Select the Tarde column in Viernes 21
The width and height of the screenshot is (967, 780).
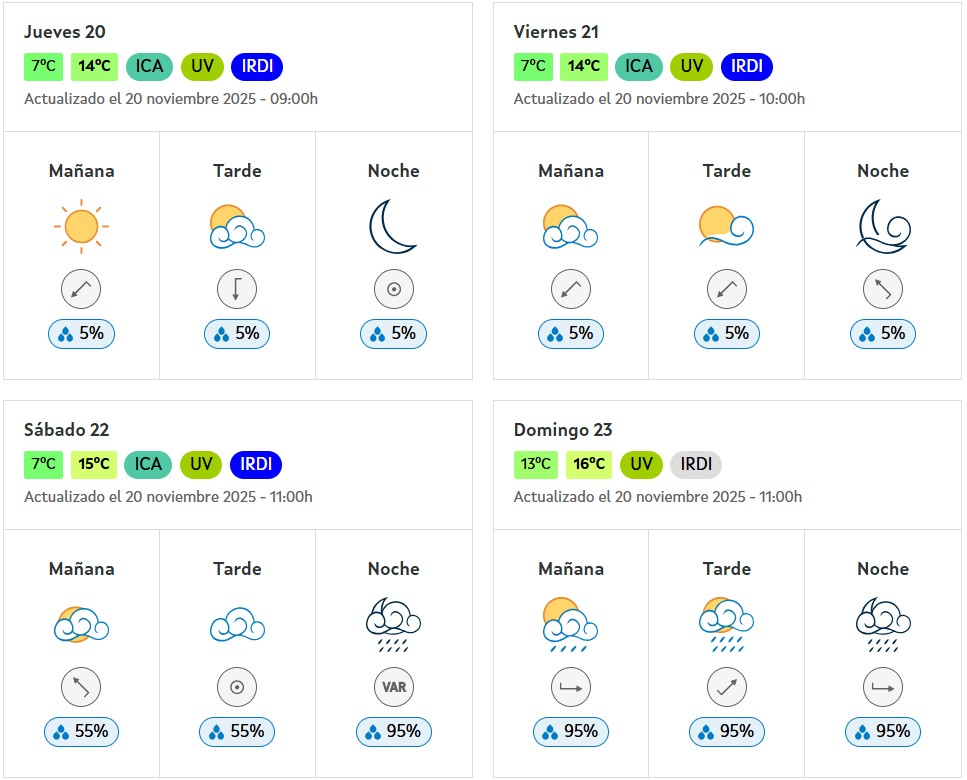pyautogui.click(x=727, y=171)
